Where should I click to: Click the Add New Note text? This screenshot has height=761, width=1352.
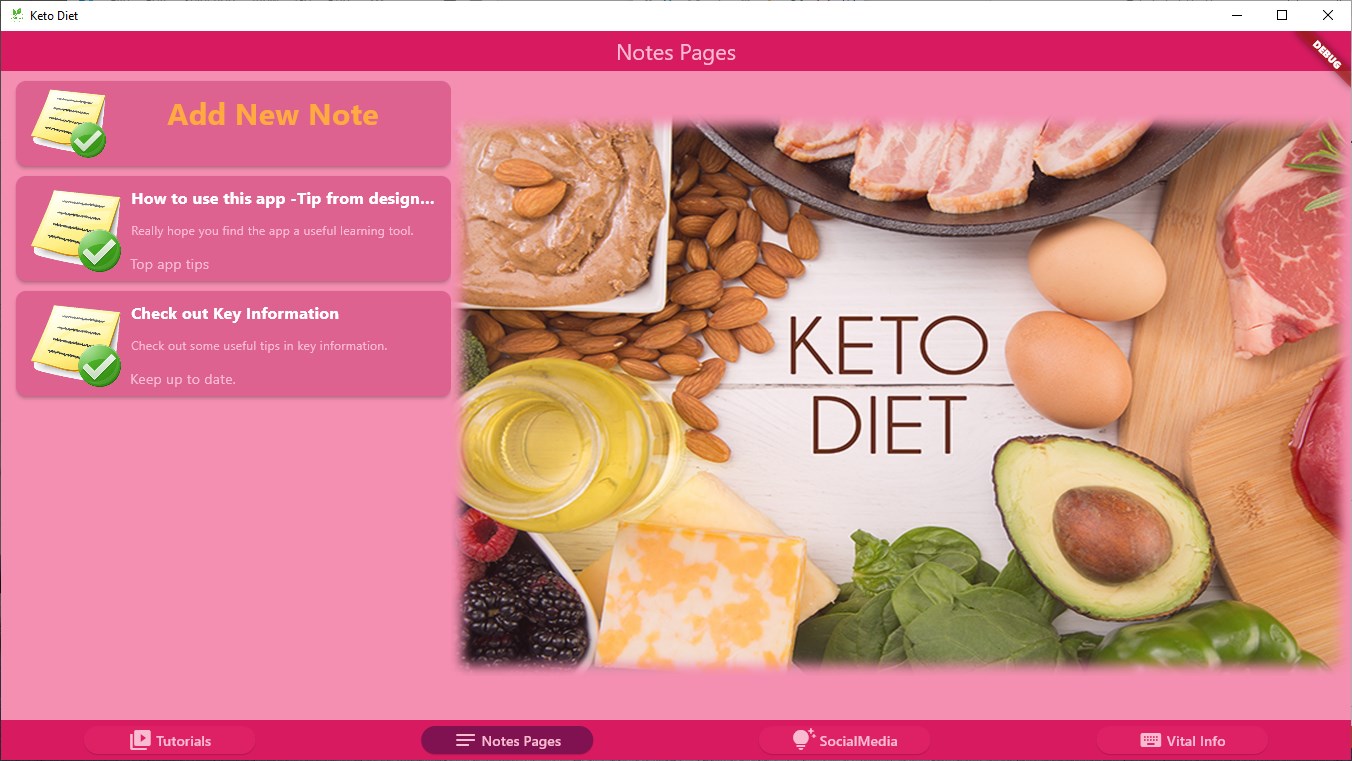click(273, 115)
